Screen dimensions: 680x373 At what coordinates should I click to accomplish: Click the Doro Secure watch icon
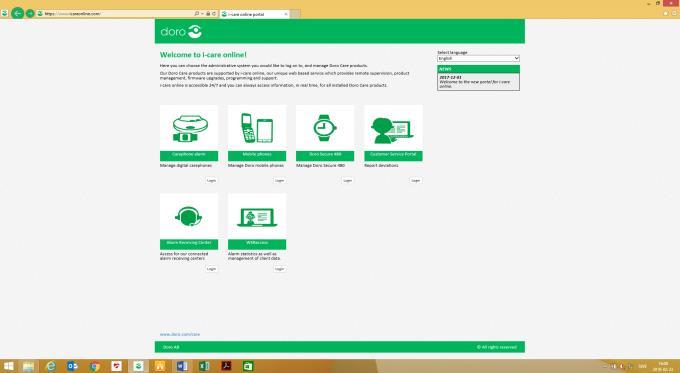coord(325,128)
